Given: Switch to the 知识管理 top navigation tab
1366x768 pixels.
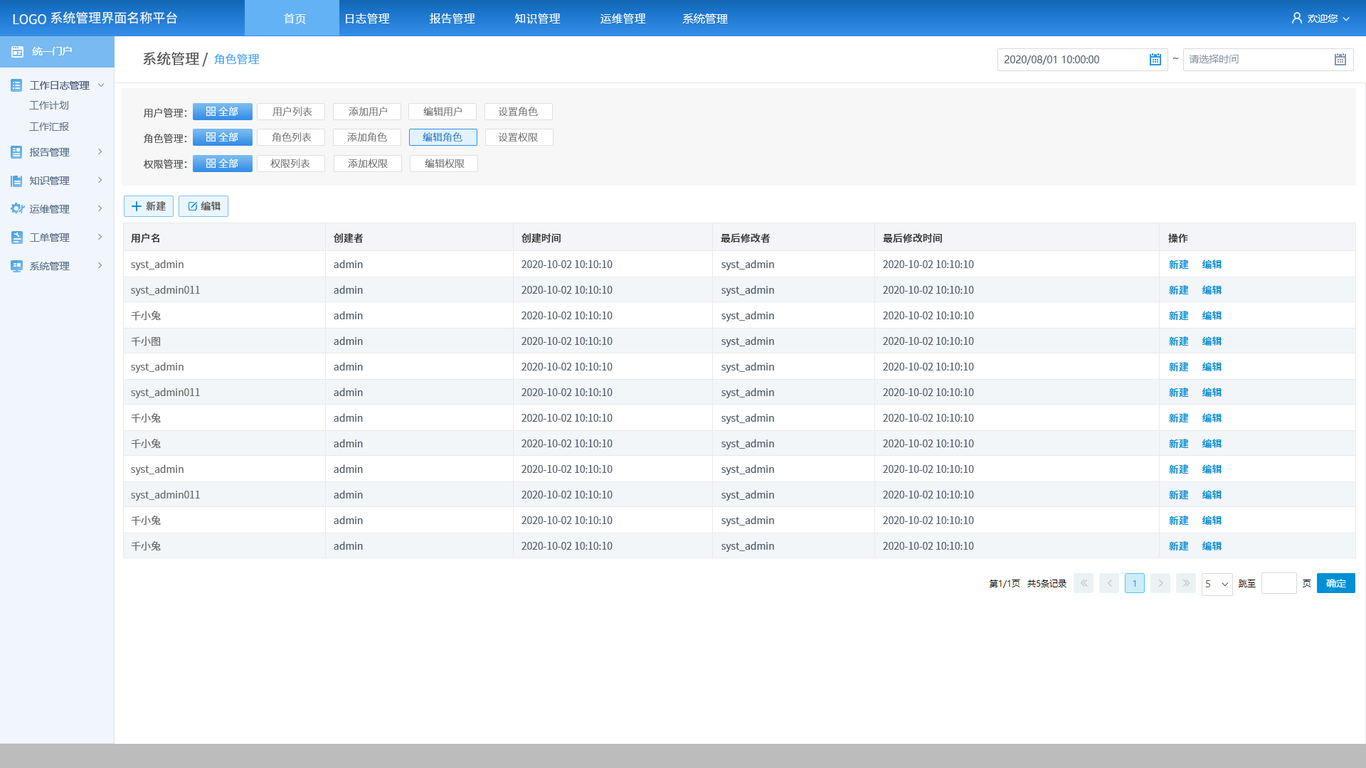Looking at the screenshot, I should (537, 18).
